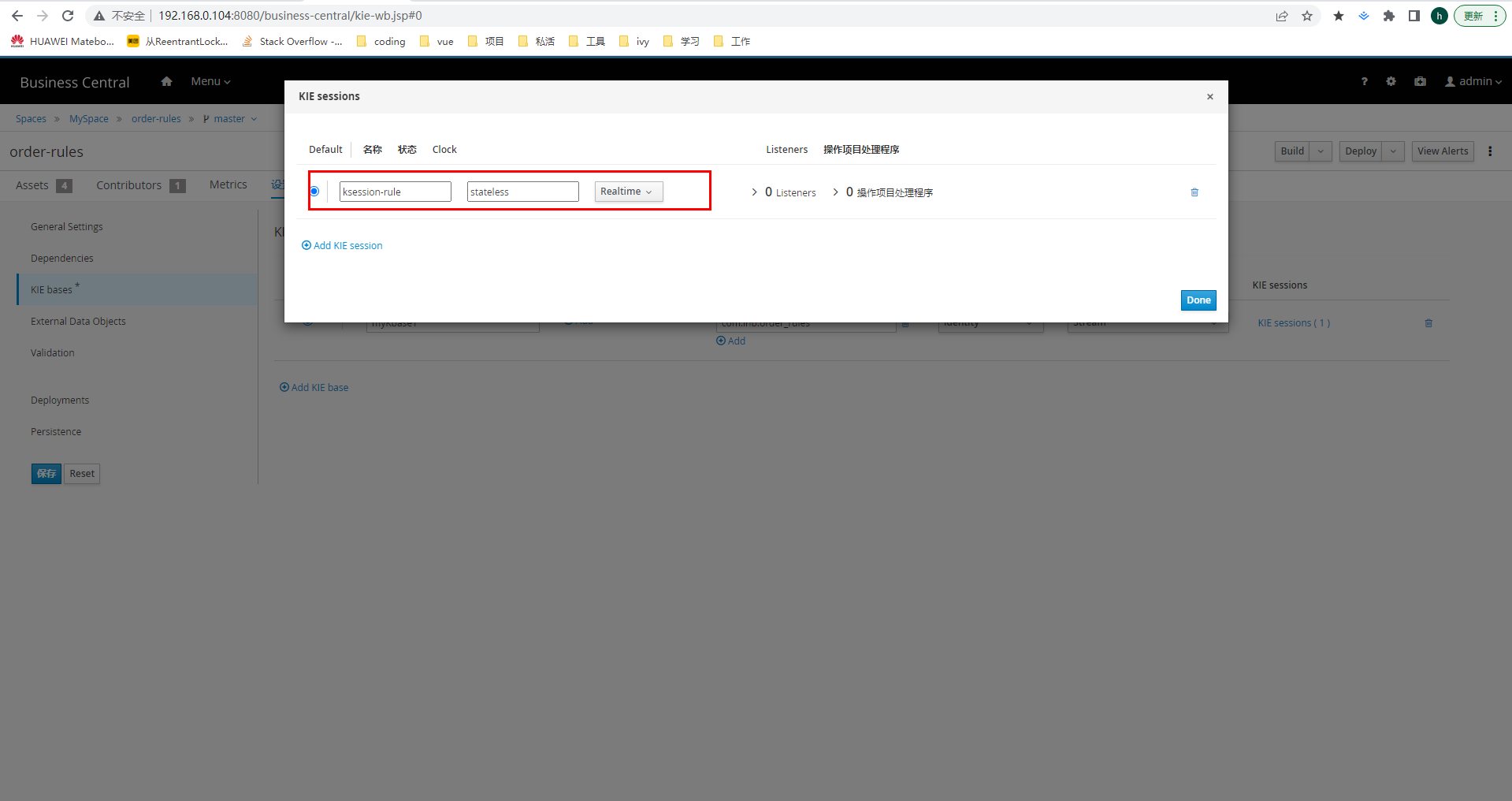
Task: Open the settings gear icon in header
Action: click(x=1391, y=81)
